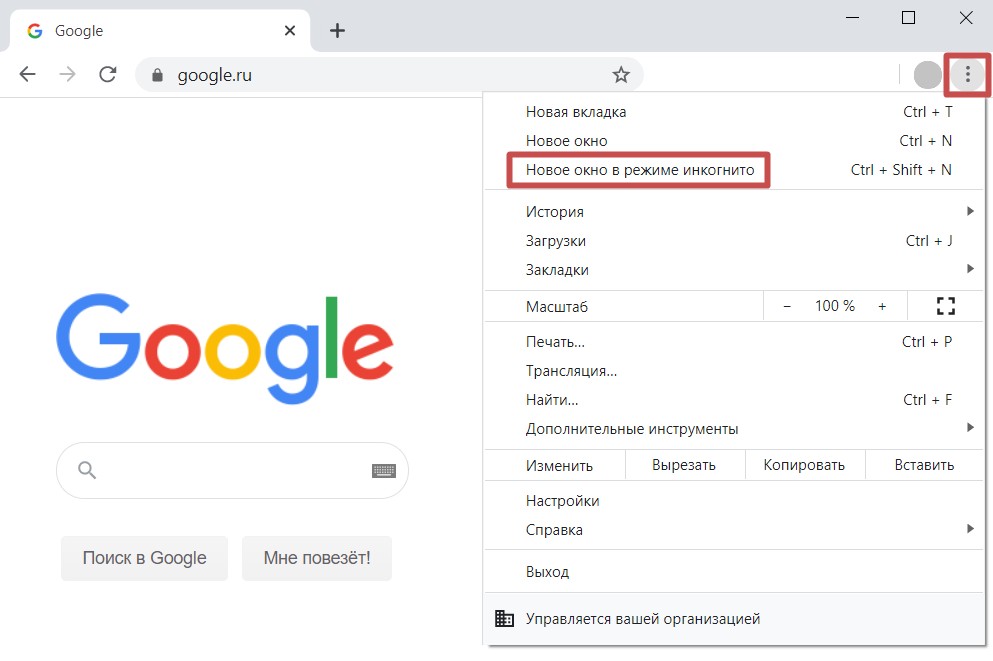The image size is (993, 661).
Task: Close the Google tab
Action: tap(290, 31)
